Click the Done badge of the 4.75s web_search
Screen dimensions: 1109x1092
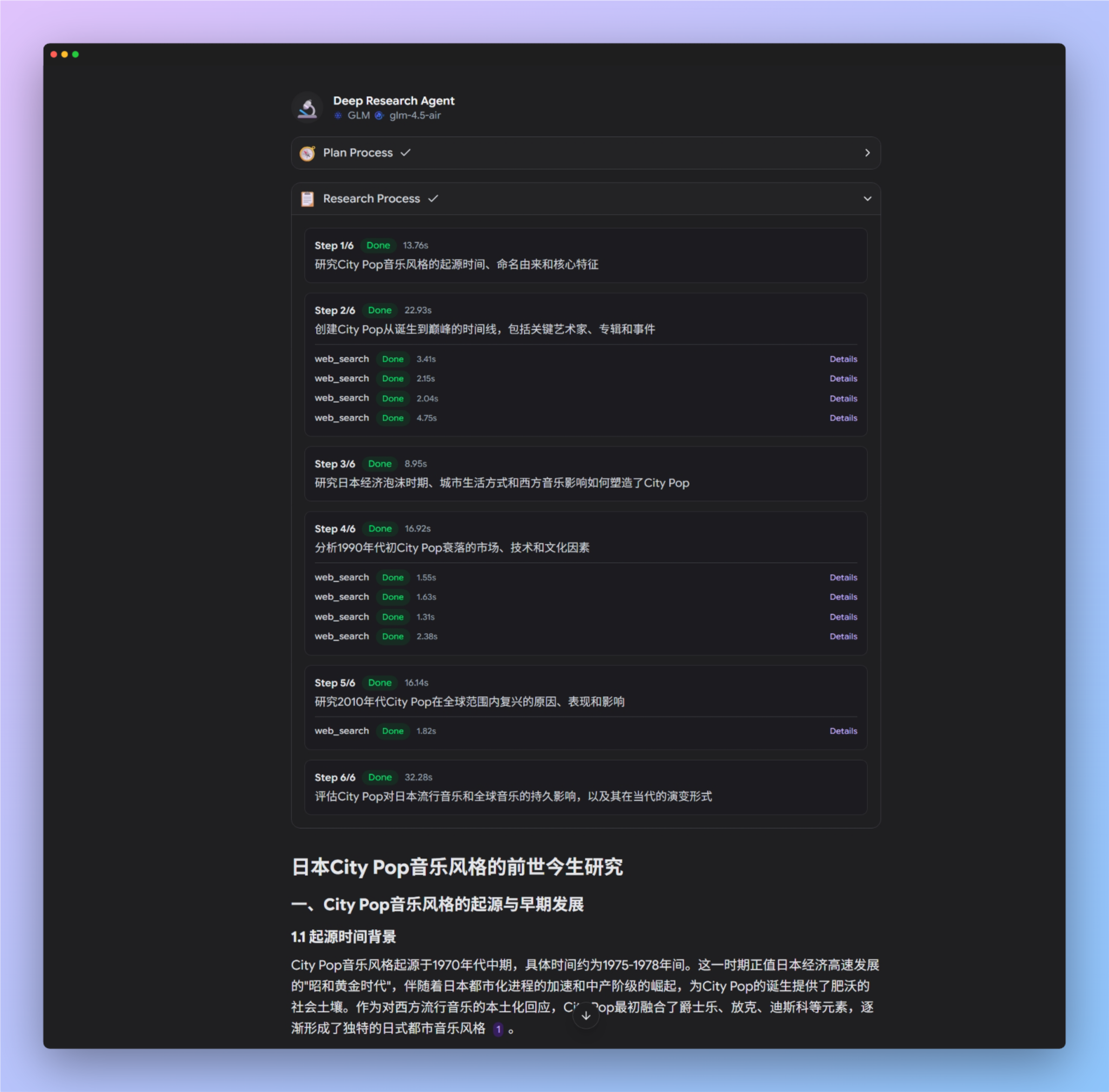coord(392,418)
